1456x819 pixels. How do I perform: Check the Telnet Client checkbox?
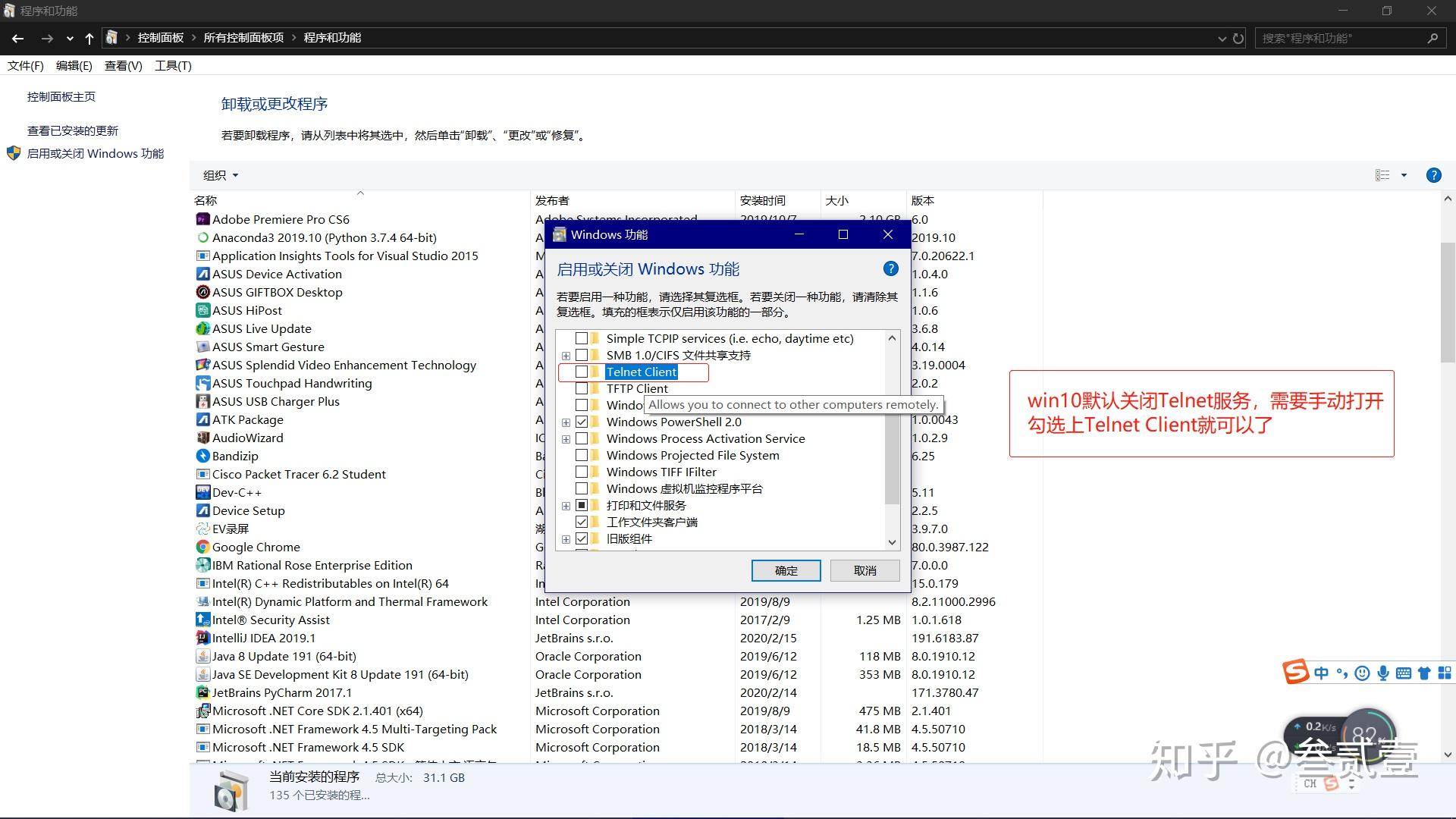pos(582,372)
